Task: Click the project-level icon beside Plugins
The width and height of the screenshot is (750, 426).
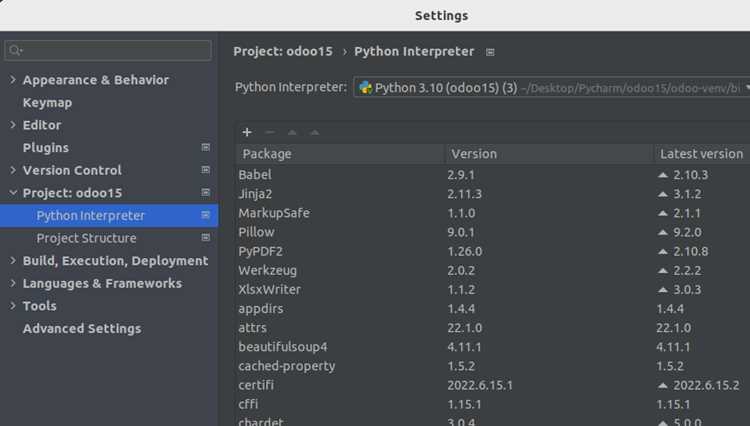Action: (206, 147)
